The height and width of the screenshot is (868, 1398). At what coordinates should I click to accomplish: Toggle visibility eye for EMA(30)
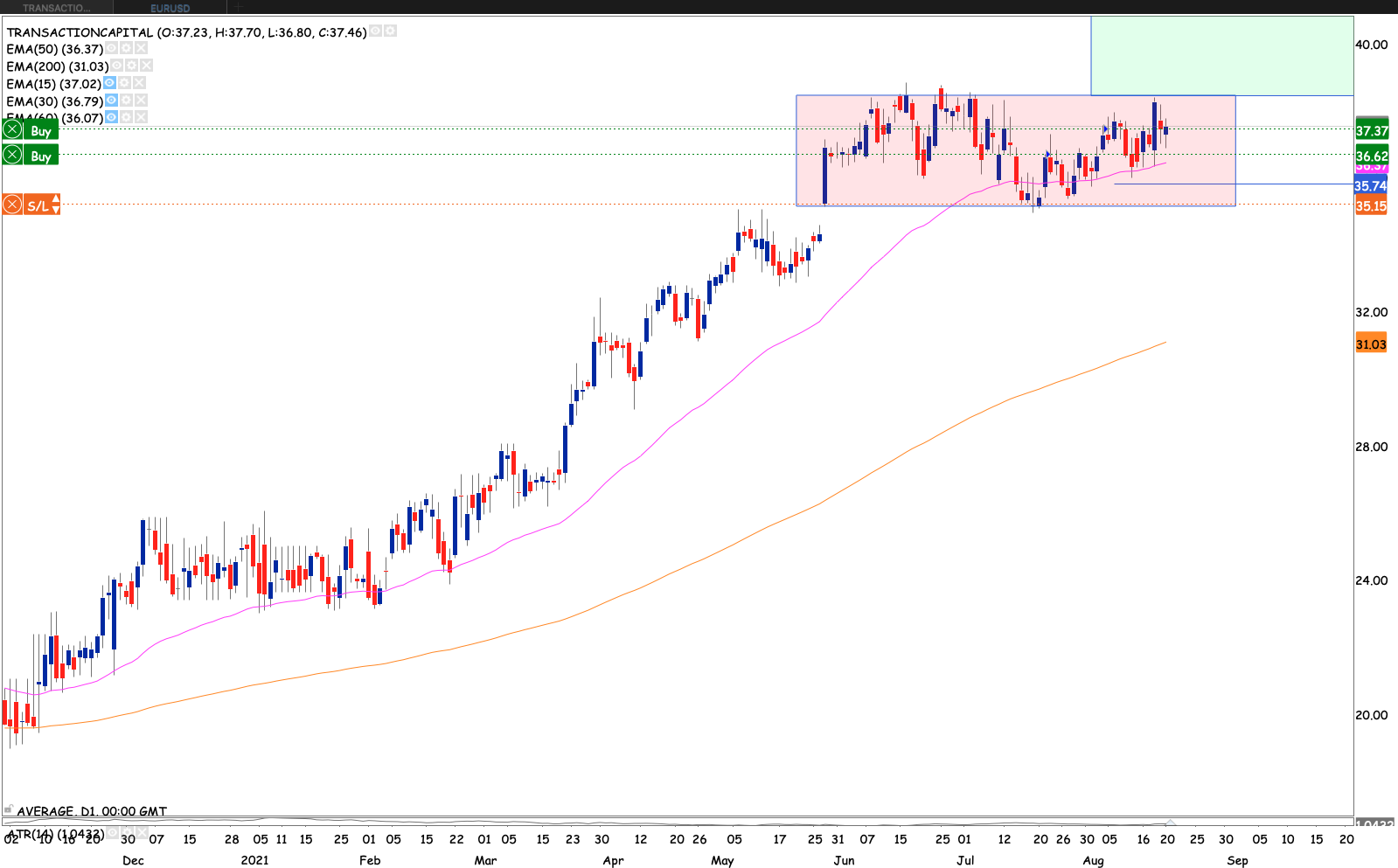111,101
